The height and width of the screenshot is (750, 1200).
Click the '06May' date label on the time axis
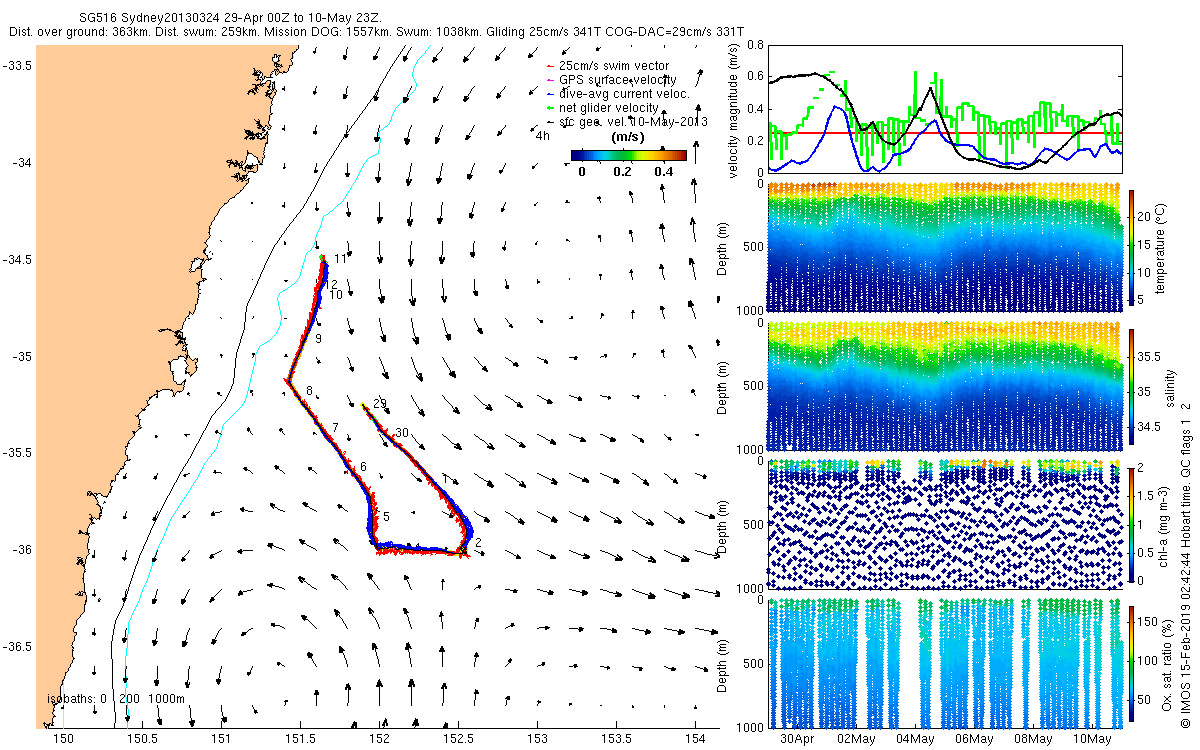pos(975,739)
